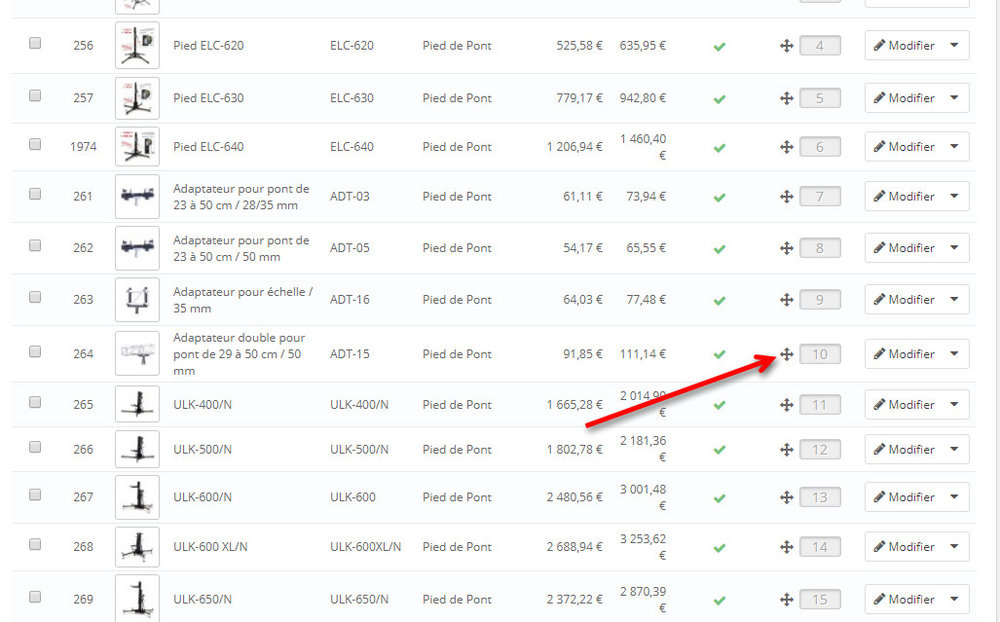1000x622 pixels.
Task: Click the move handle for product 263
Action: (786, 300)
